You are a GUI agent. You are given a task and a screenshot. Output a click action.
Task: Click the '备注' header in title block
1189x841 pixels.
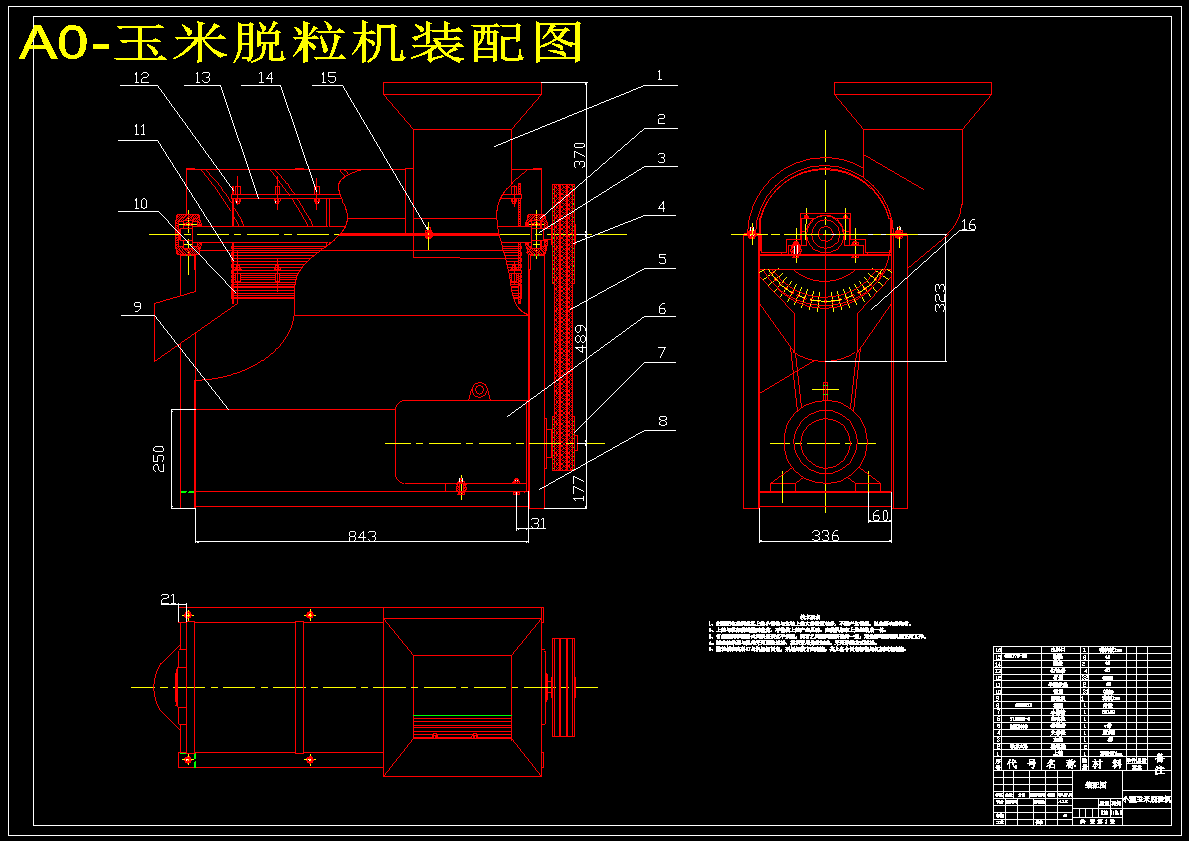(x=1159, y=764)
